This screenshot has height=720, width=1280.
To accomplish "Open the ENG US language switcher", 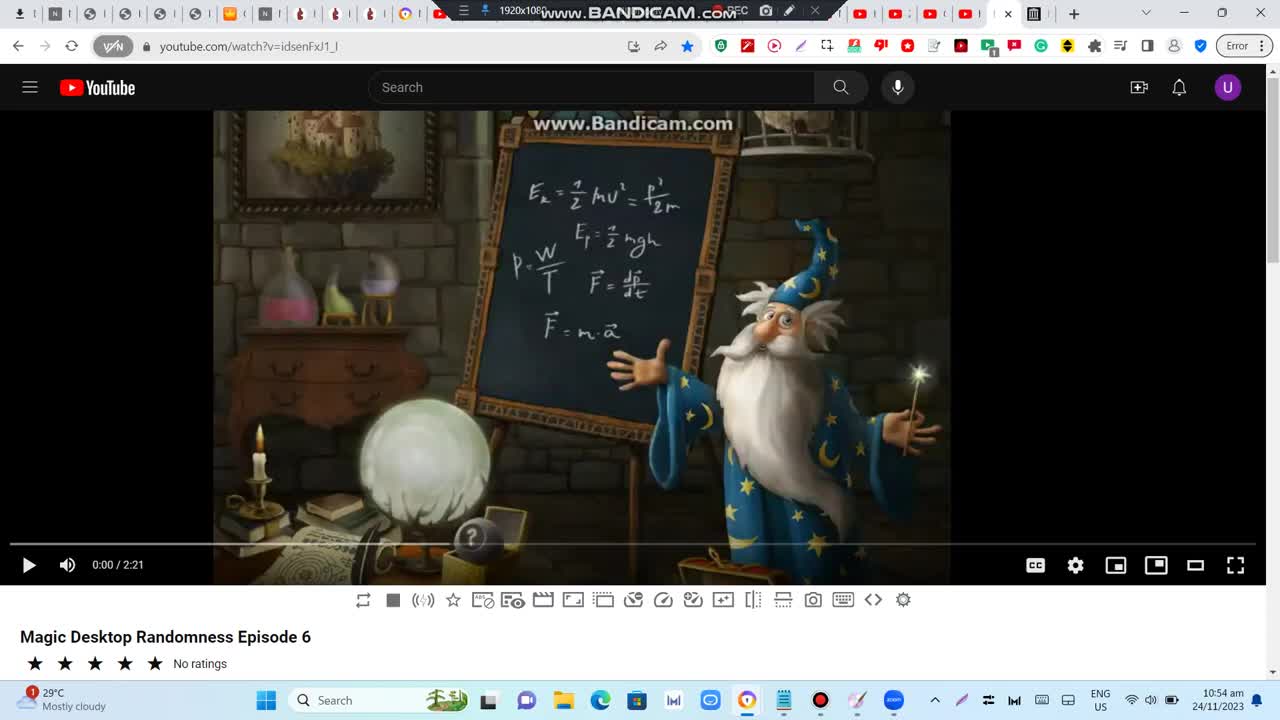I will click(x=1100, y=700).
